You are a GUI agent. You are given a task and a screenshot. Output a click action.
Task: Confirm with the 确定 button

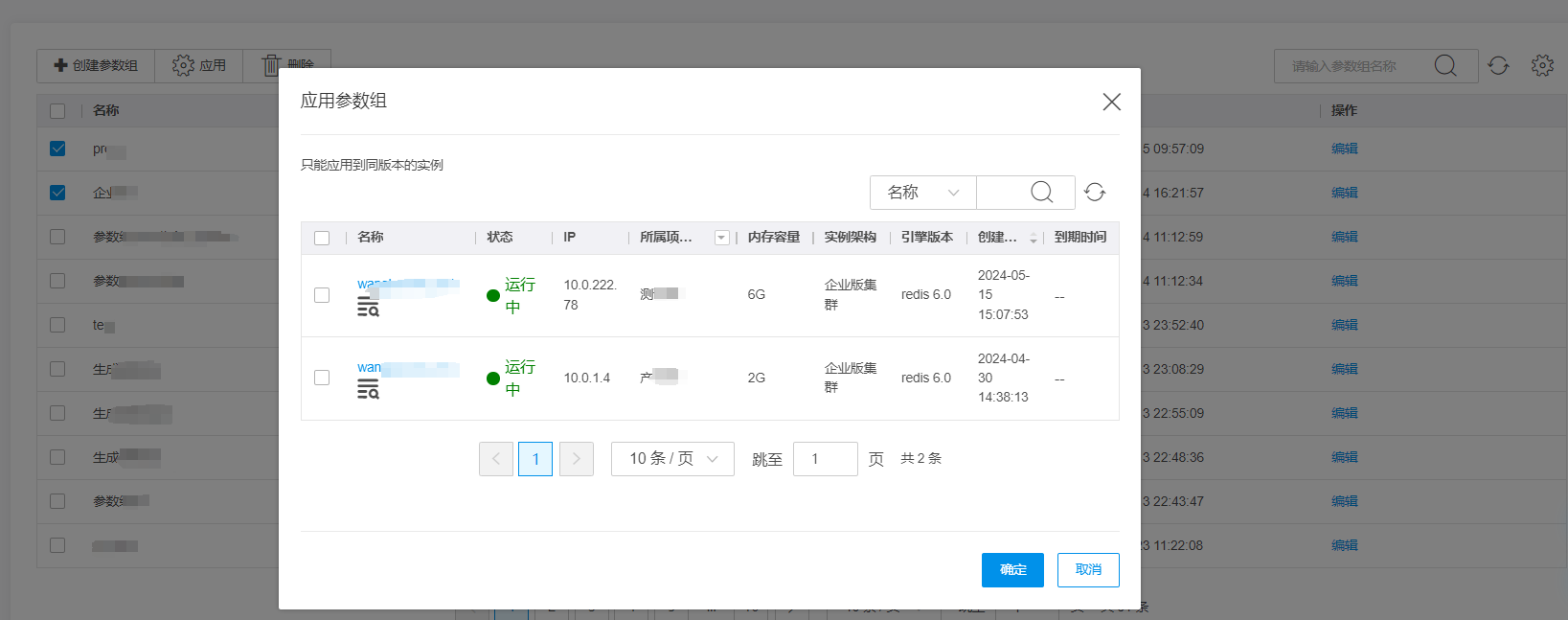tap(1012, 570)
